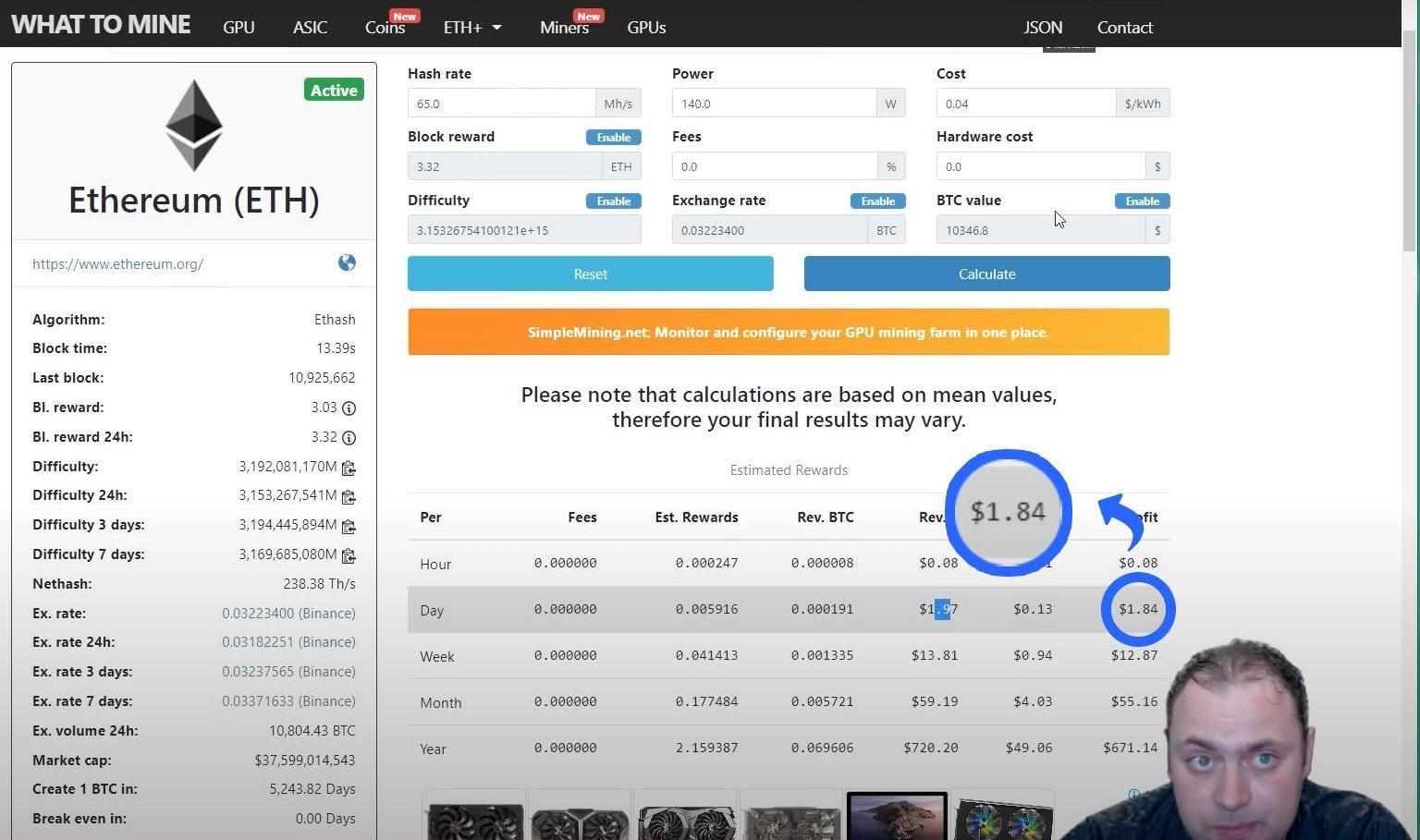This screenshot has width=1420, height=840.
Task: Copy the Difficulty 3,192,081,170M value icon
Action: coord(349,468)
